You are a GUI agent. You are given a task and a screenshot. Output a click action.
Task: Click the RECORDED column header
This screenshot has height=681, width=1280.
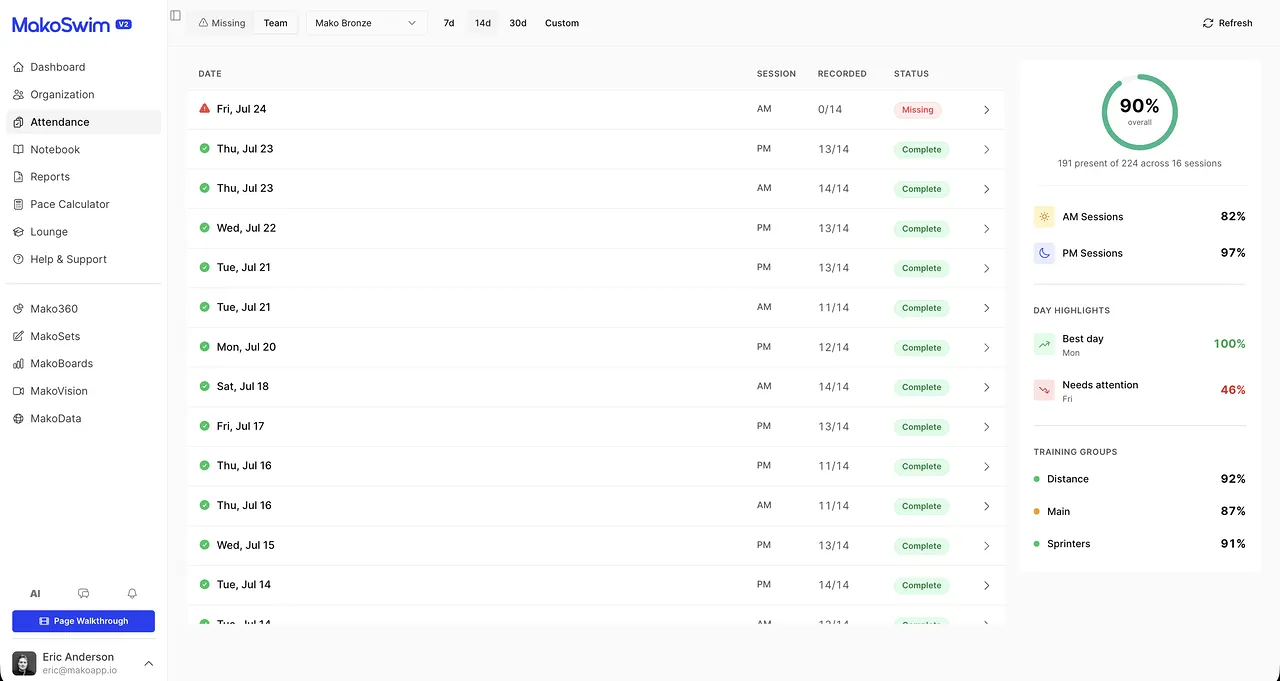(x=842, y=74)
